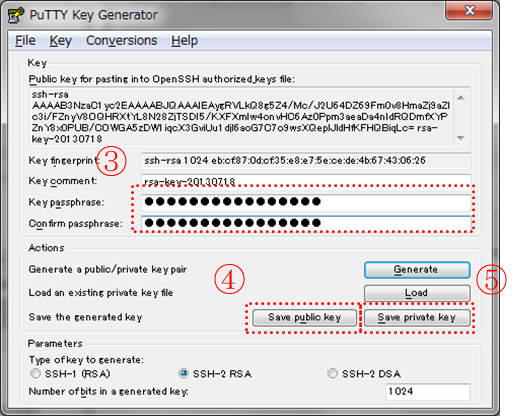Click the public key box scroll up arrow
This screenshot has height=416, width=528.
pyautogui.click(x=461, y=98)
